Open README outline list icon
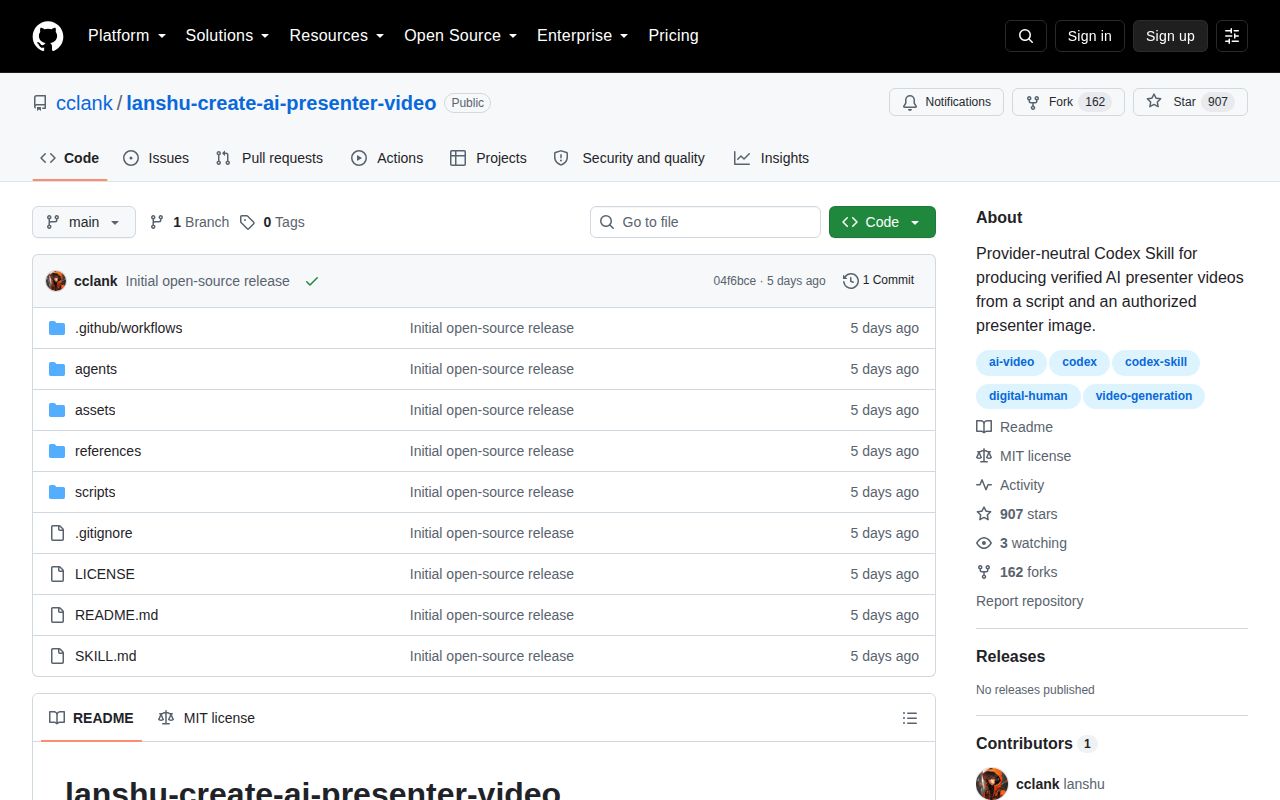 click(x=910, y=718)
